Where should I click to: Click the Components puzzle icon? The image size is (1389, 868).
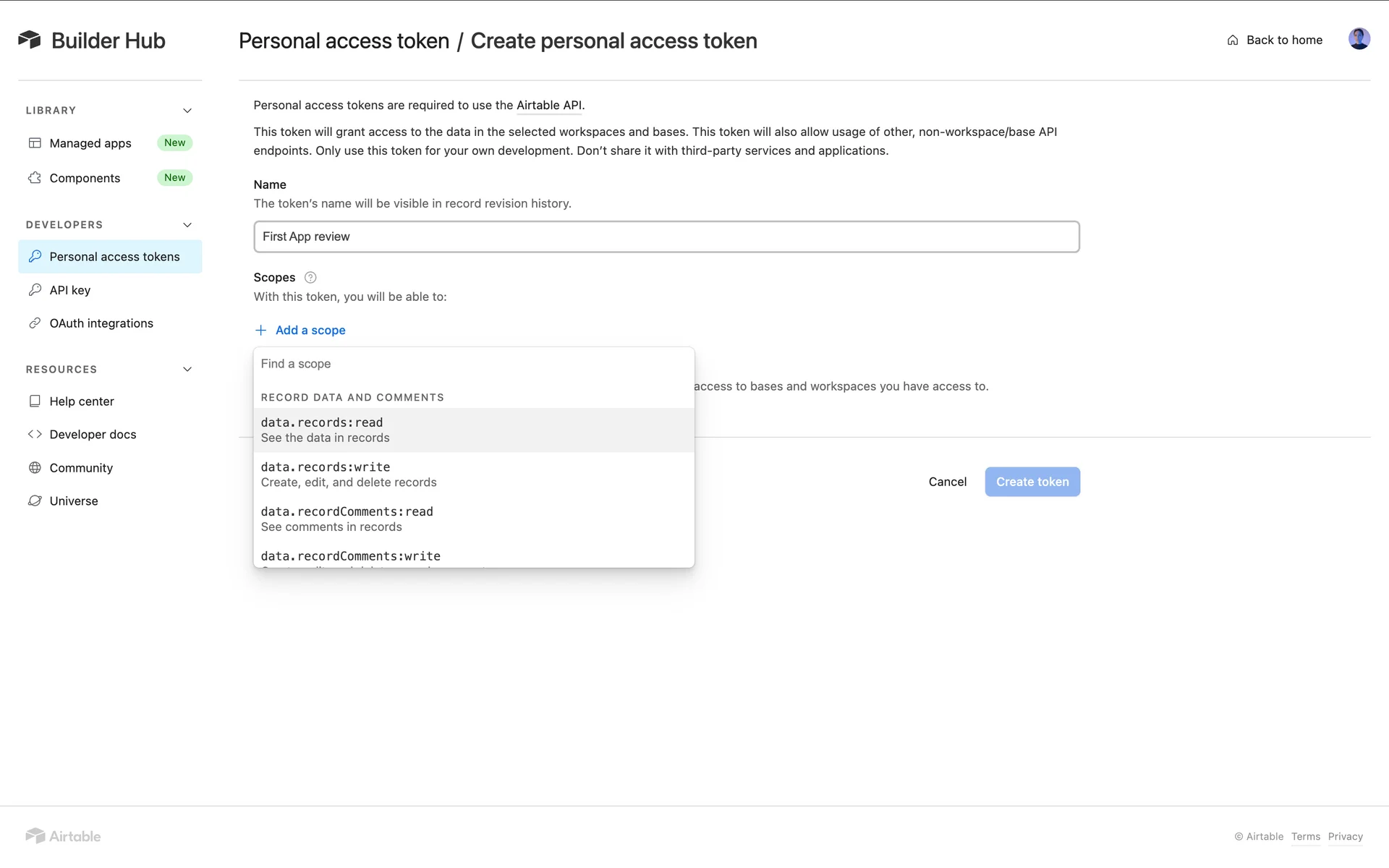35,178
